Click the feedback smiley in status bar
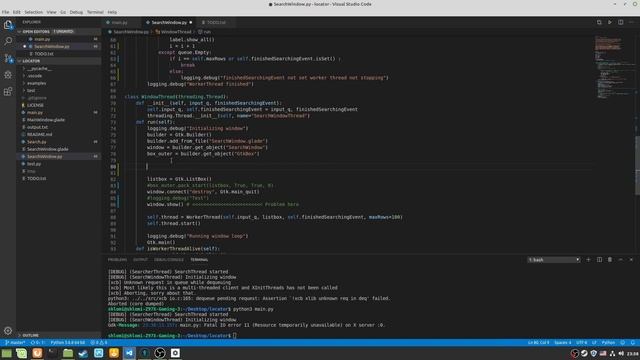The width and height of the screenshot is (640, 360). [x=622, y=342]
